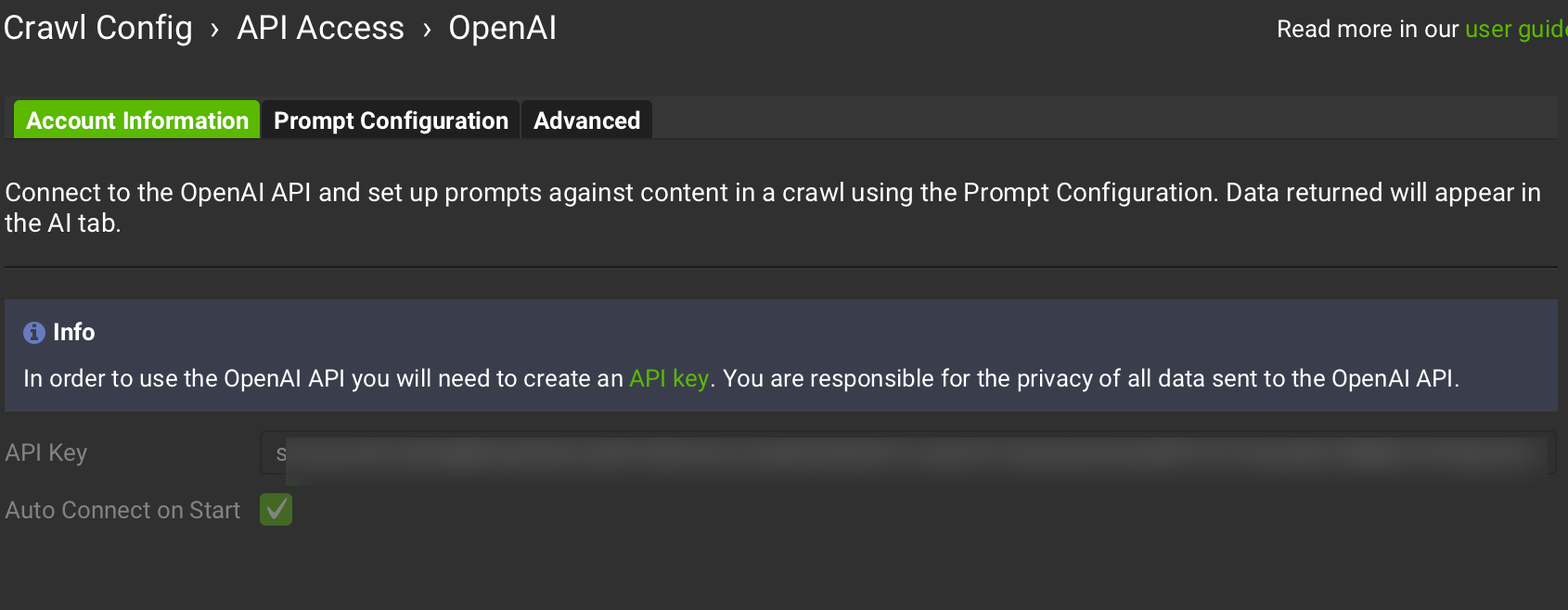The height and width of the screenshot is (610, 1568).
Task: Open the Advanced tab
Action: click(x=586, y=121)
